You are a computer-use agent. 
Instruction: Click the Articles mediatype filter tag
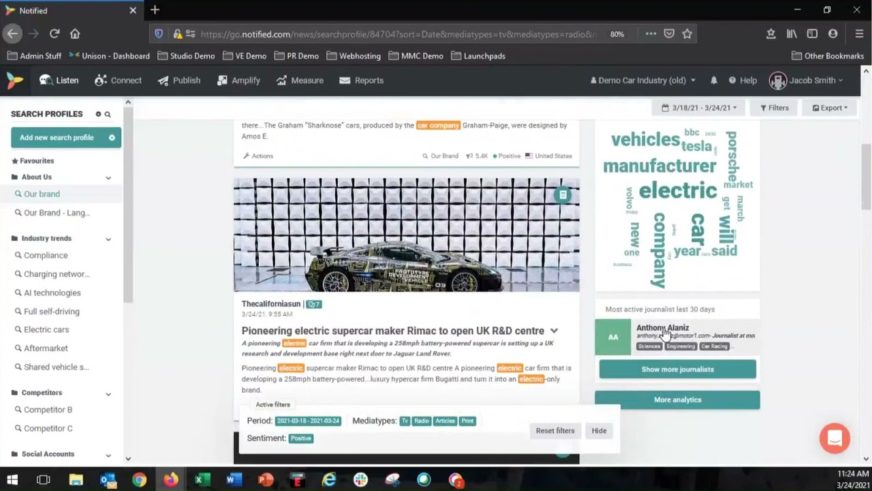tap(445, 421)
